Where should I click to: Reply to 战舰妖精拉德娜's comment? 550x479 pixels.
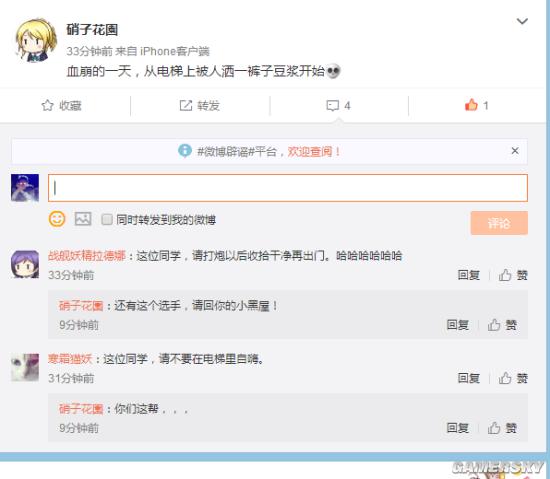pyautogui.click(x=469, y=275)
